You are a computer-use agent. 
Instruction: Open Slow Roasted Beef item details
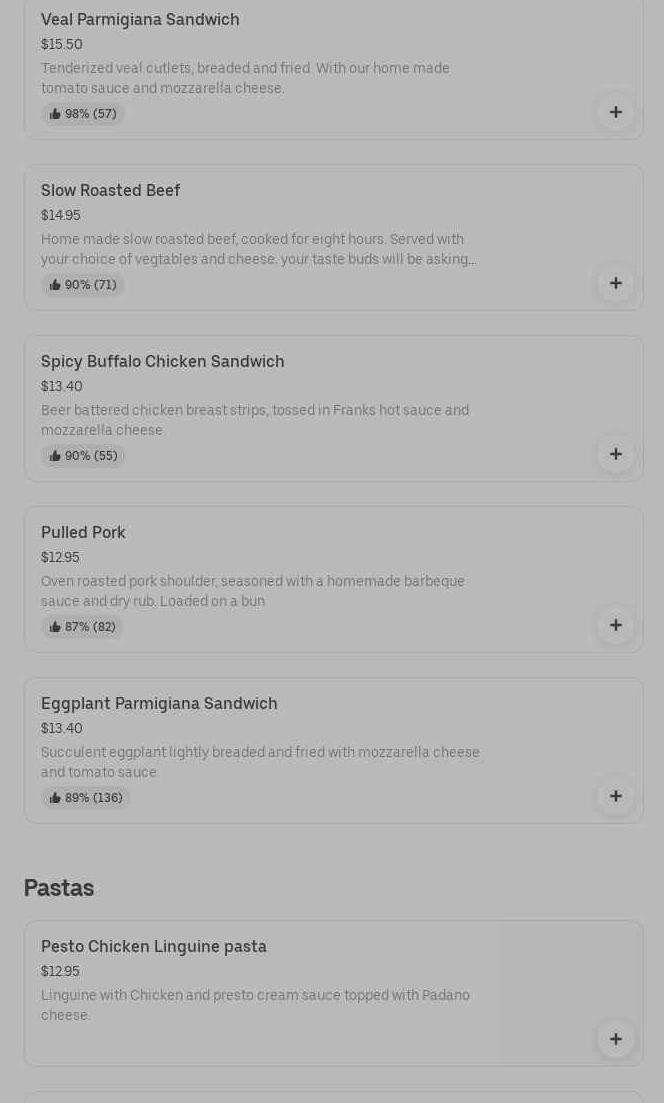point(110,190)
